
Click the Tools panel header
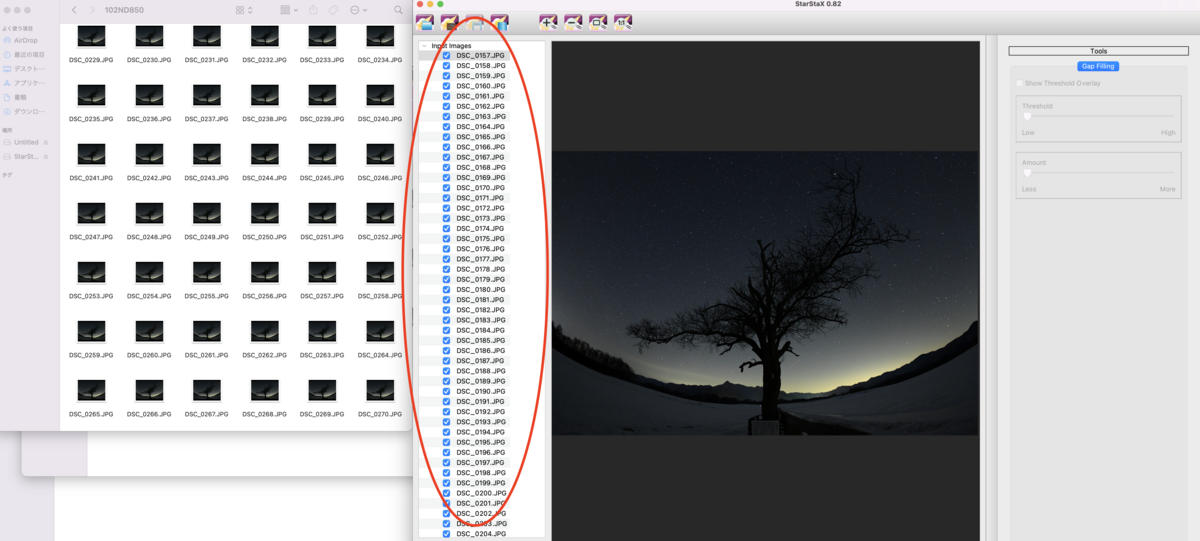[x=1098, y=51]
